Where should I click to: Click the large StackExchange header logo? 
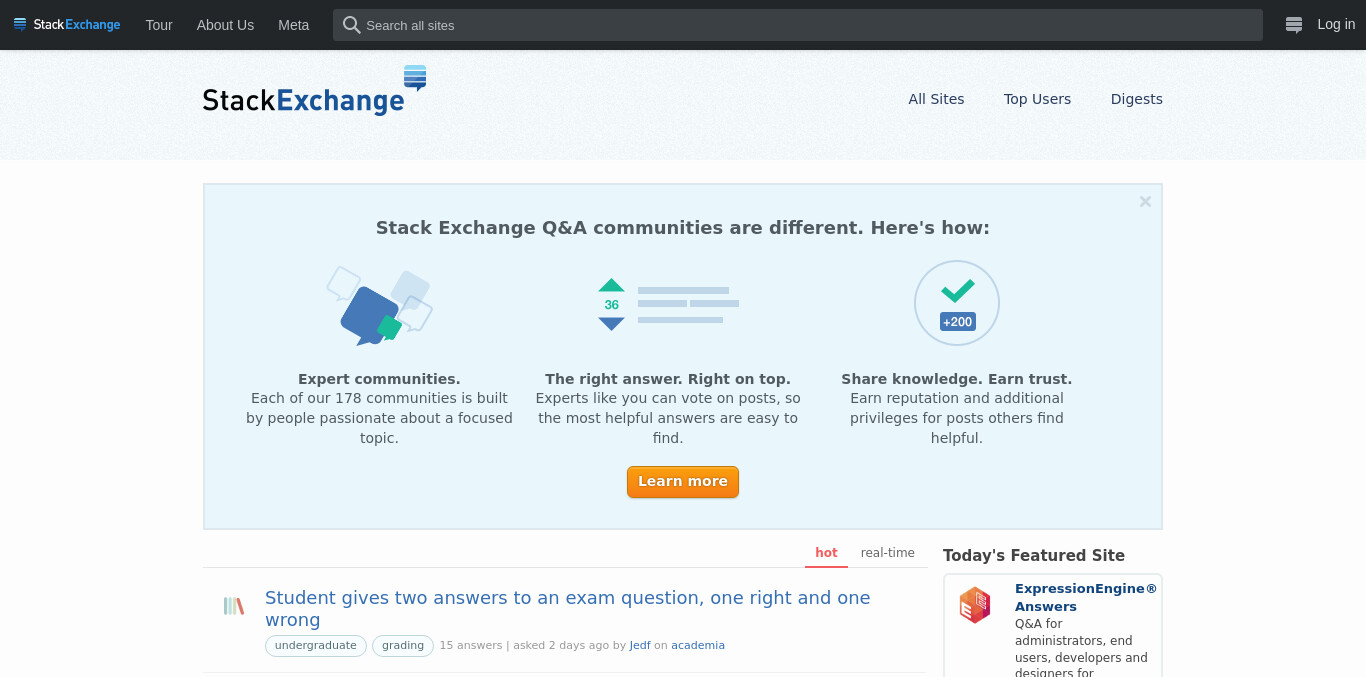pyautogui.click(x=315, y=91)
